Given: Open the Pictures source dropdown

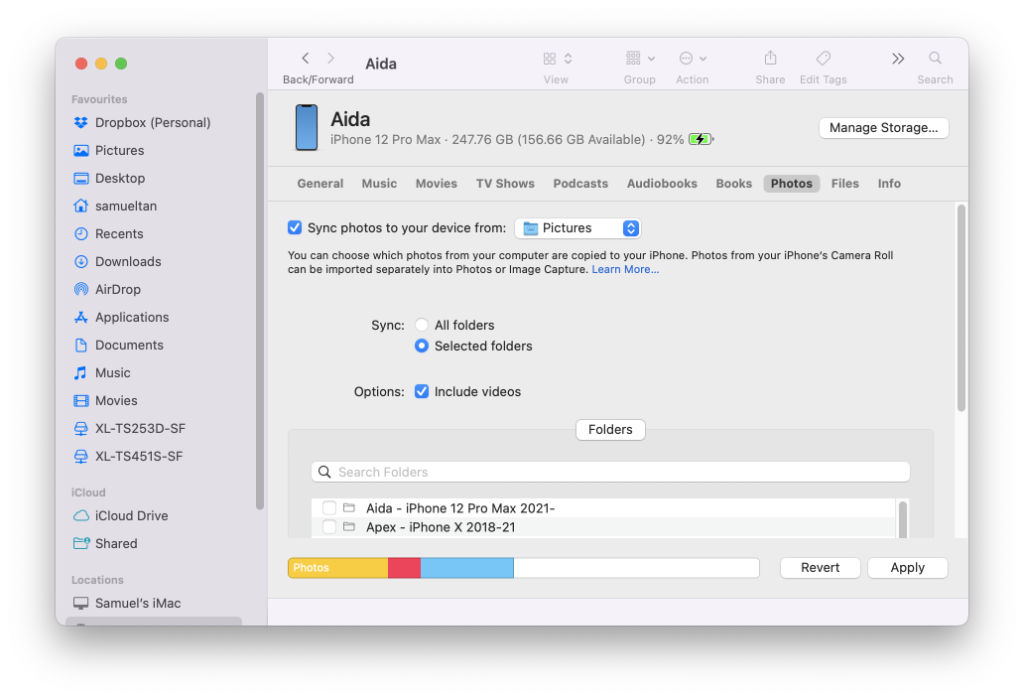Looking at the screenshot, I should [578, 228].
